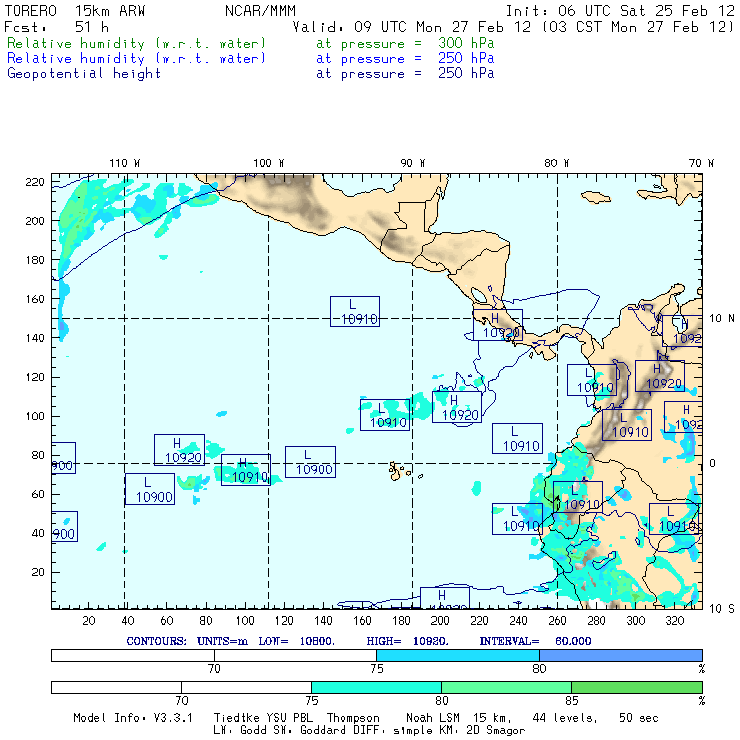Click the '220' label on the vertical axis

pyautogui.click(x=34, y=182)
